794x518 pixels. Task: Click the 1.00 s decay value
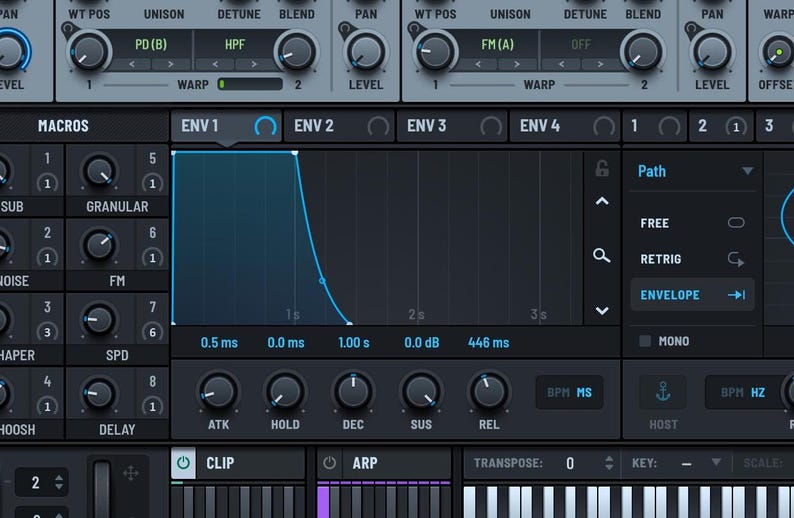click(353, 343)
